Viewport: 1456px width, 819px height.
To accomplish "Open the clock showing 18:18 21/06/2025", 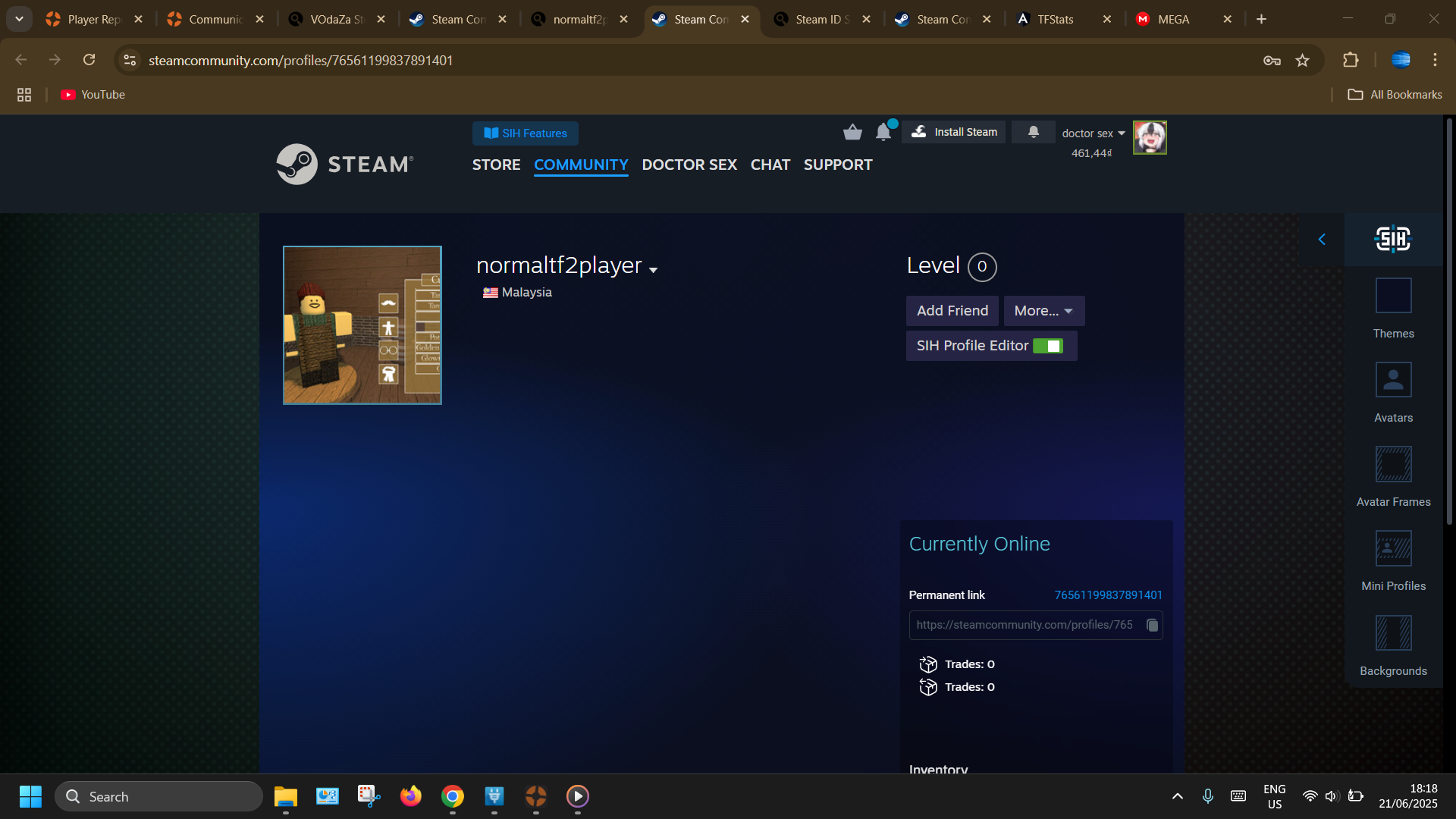I will pos(1408,796).
